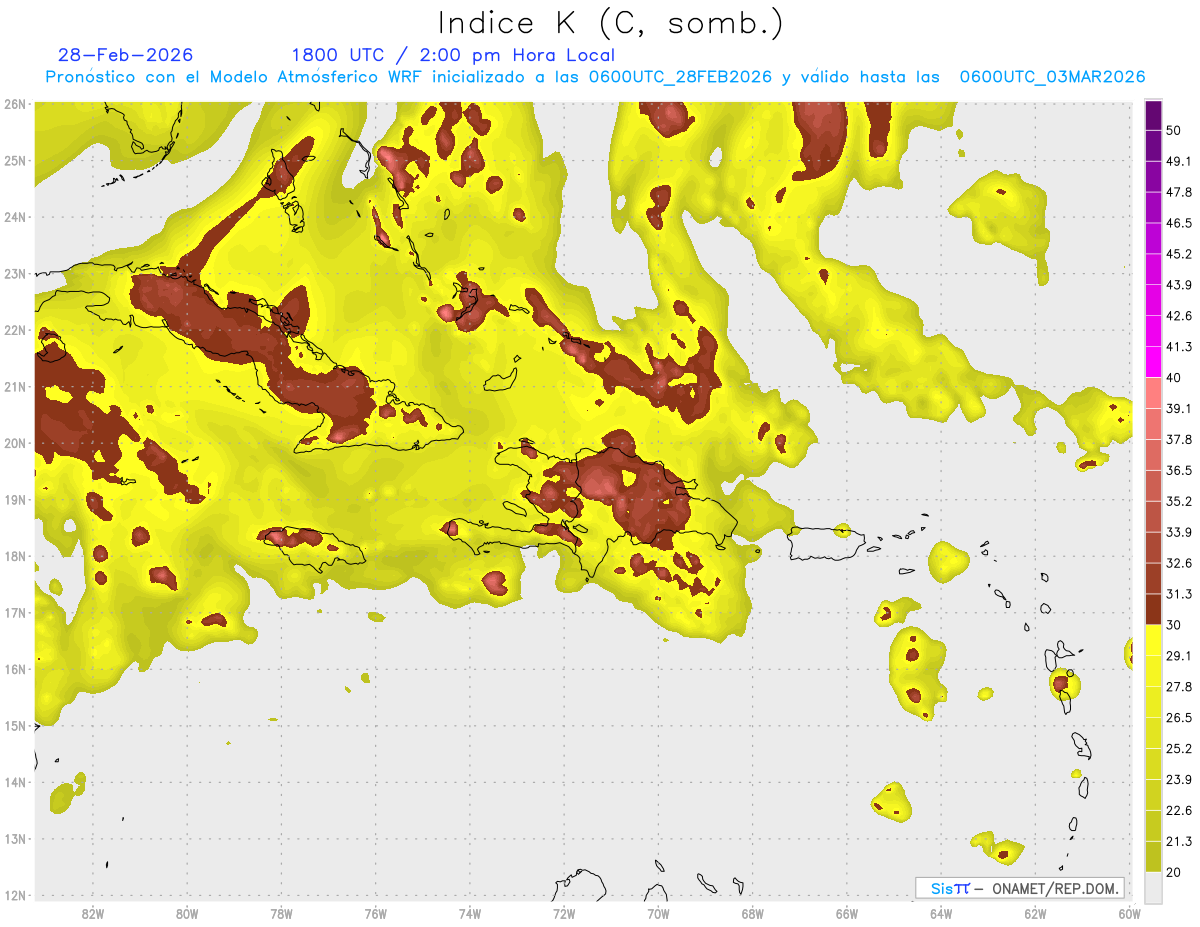Viewport: 1200px width, 927px height.
Task: Click the '15N' latitude label
Action: pyautogui.click(x=15, y=725)
